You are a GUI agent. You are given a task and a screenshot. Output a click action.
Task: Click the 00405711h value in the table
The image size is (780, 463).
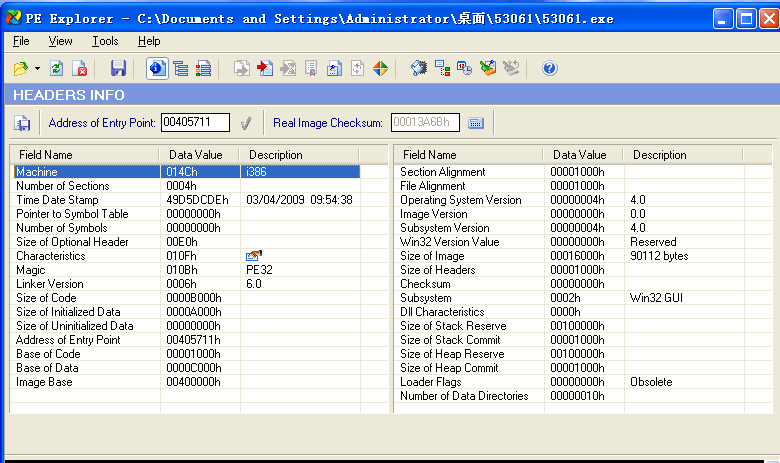point(193,340)
